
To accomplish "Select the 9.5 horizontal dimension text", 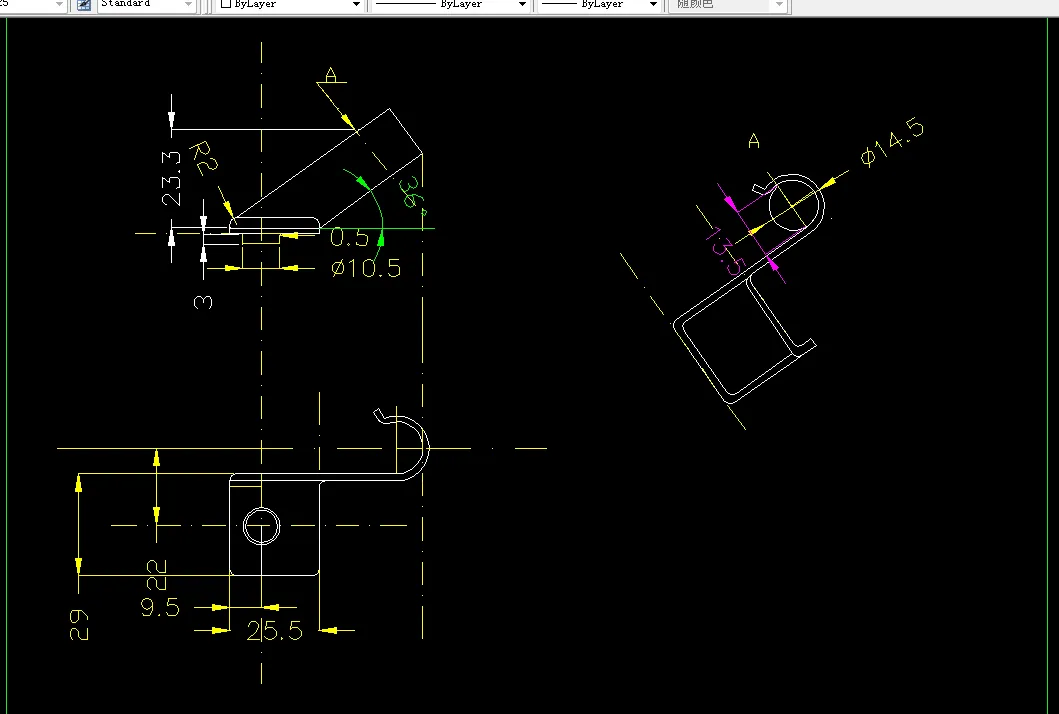I will click(160, 607).
